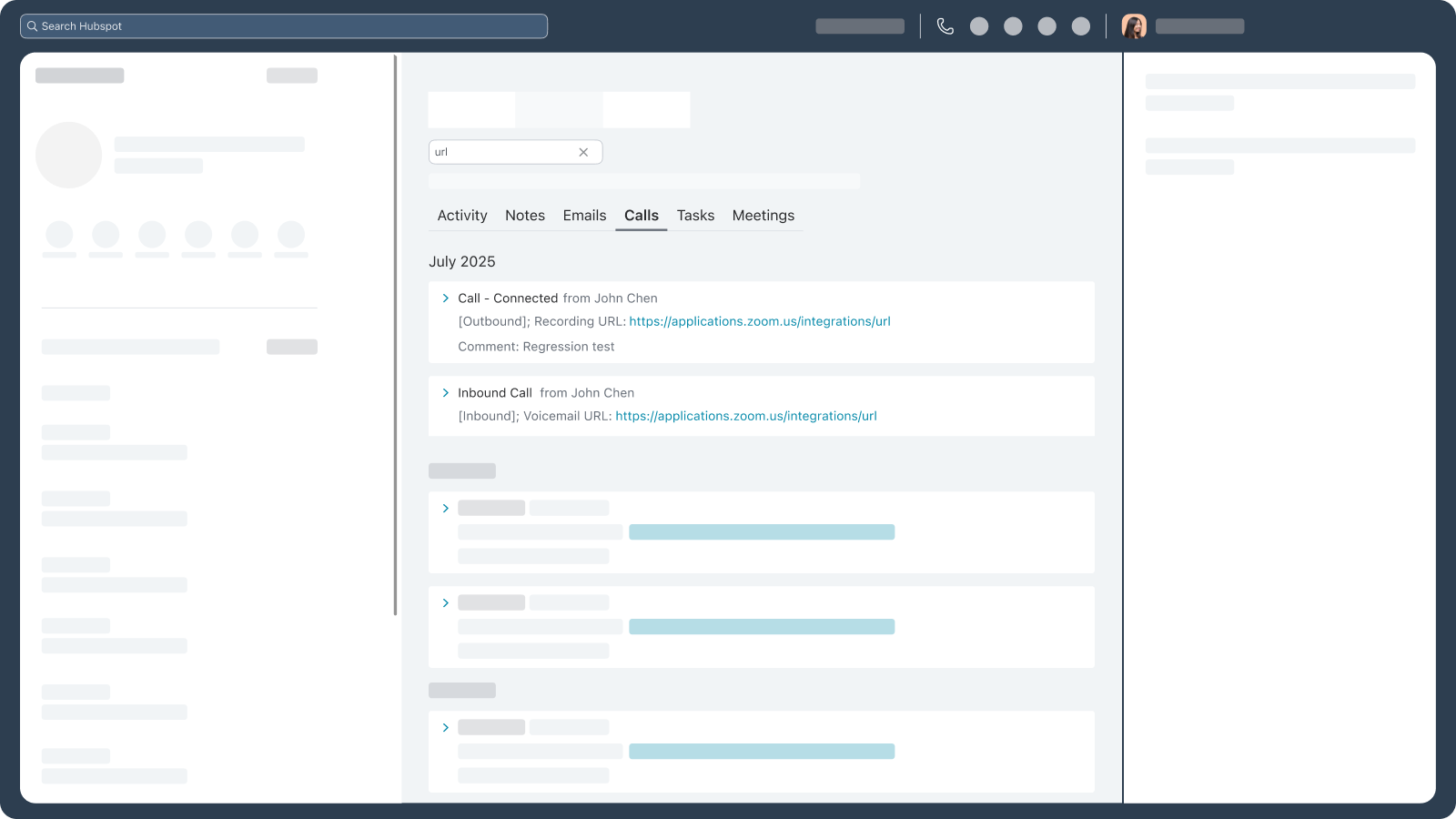This screenshot has width=1456, height=819.
Task: Click the search magnifier icon in Hubspot search
Action: tap(32, 26)
